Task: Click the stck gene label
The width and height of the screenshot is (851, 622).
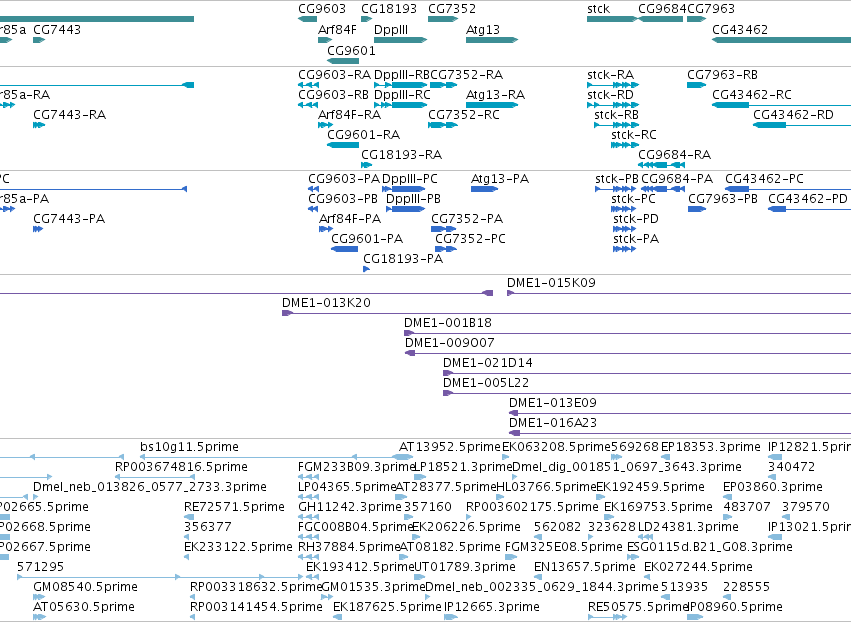Action: pyautogui.click(x=598, y=9)
